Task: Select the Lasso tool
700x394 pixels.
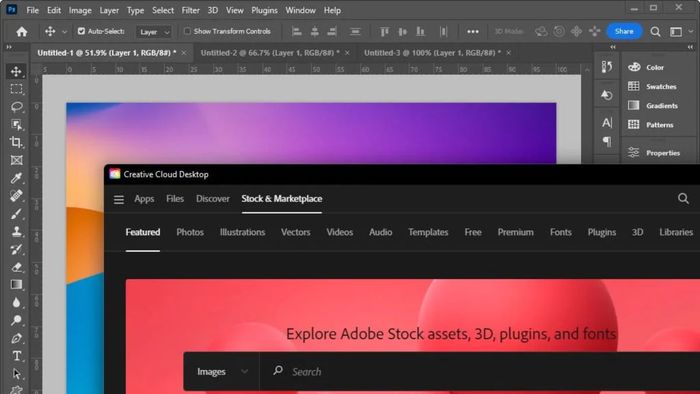Action: coord(17,107)
